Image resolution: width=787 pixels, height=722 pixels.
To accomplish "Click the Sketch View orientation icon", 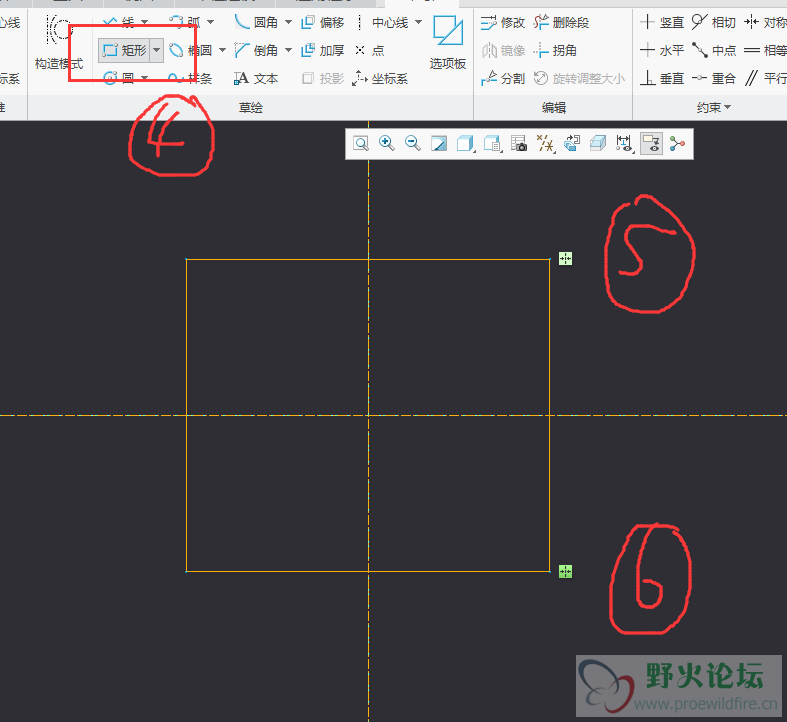I will [x=572, y=144].
